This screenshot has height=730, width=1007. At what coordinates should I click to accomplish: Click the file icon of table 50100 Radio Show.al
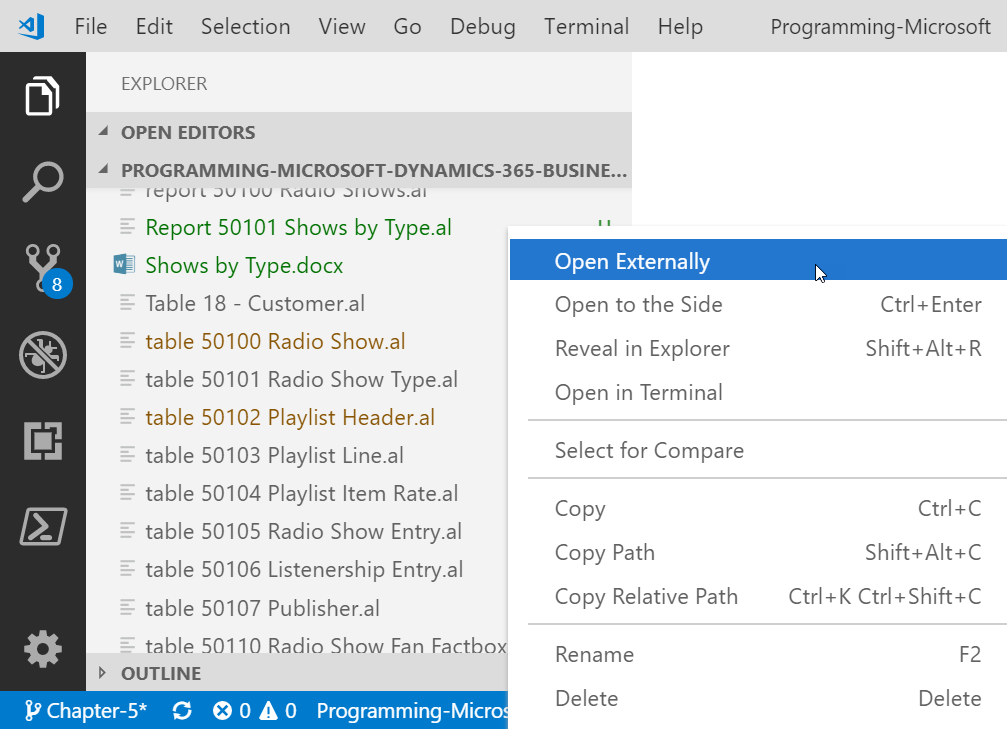click(127, 341)
